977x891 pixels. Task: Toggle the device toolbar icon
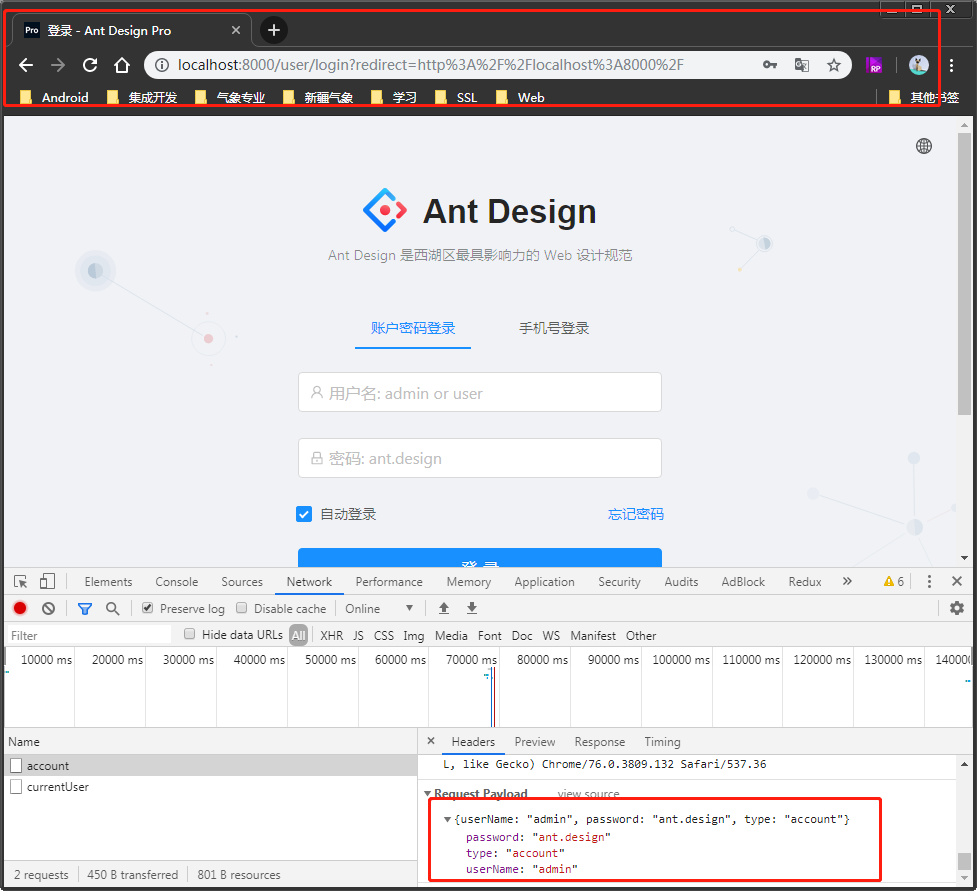coord(46,581)
